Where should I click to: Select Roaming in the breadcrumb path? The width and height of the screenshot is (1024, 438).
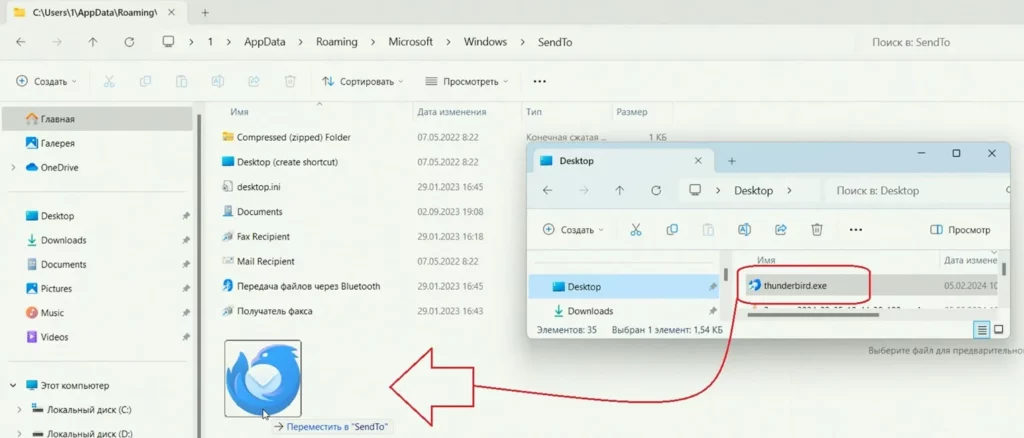click(336, 42)
